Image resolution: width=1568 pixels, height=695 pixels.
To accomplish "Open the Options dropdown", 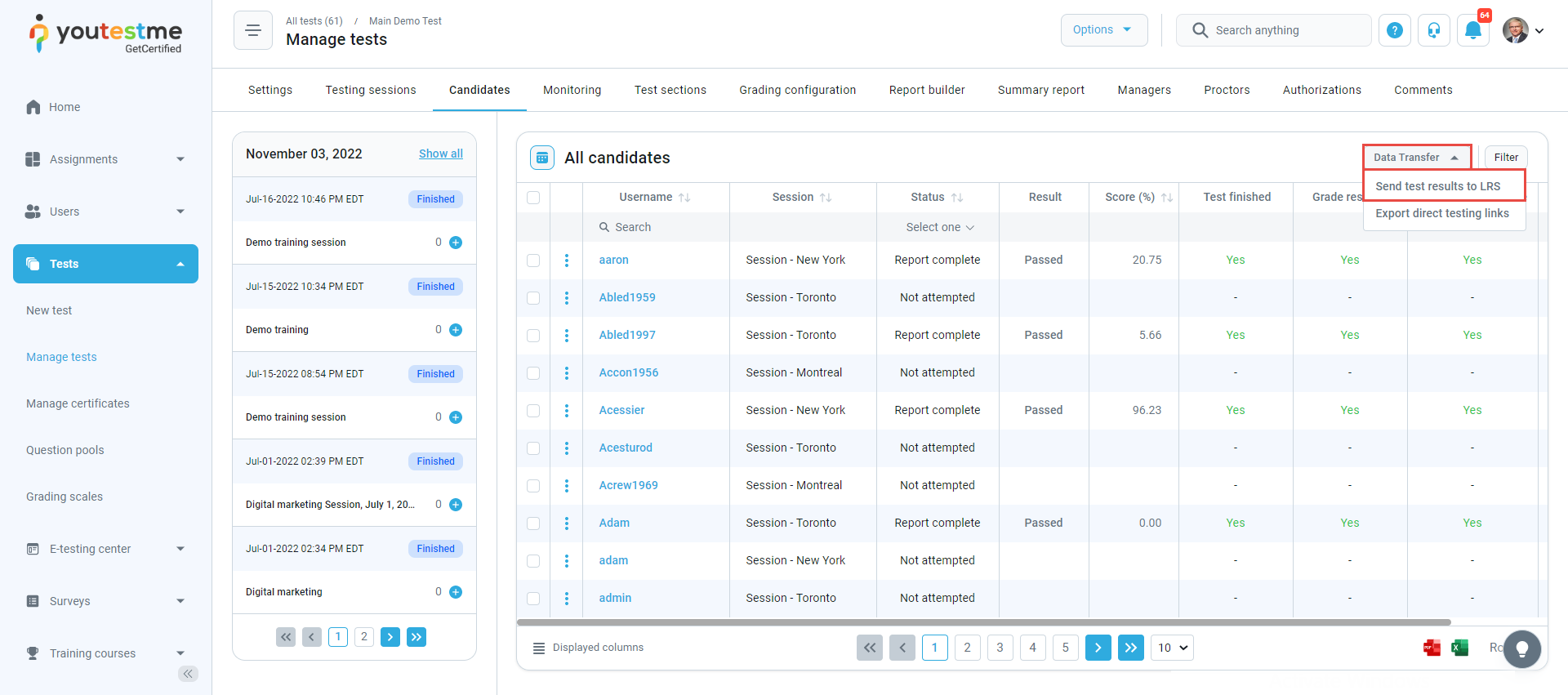I will (x=1103, y=30).
